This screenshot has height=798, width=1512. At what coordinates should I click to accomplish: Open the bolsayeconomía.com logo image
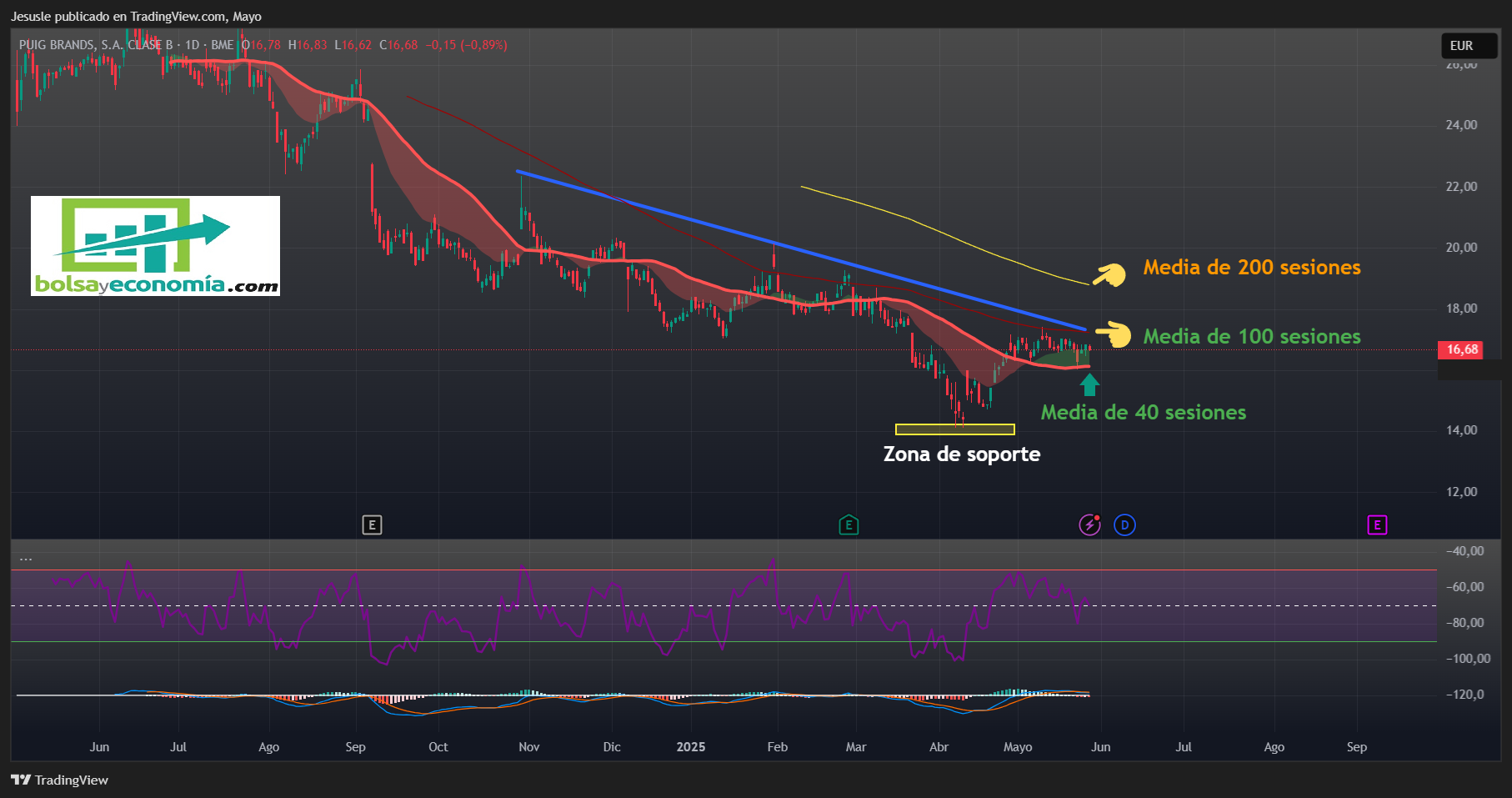[x=156, y=246]
